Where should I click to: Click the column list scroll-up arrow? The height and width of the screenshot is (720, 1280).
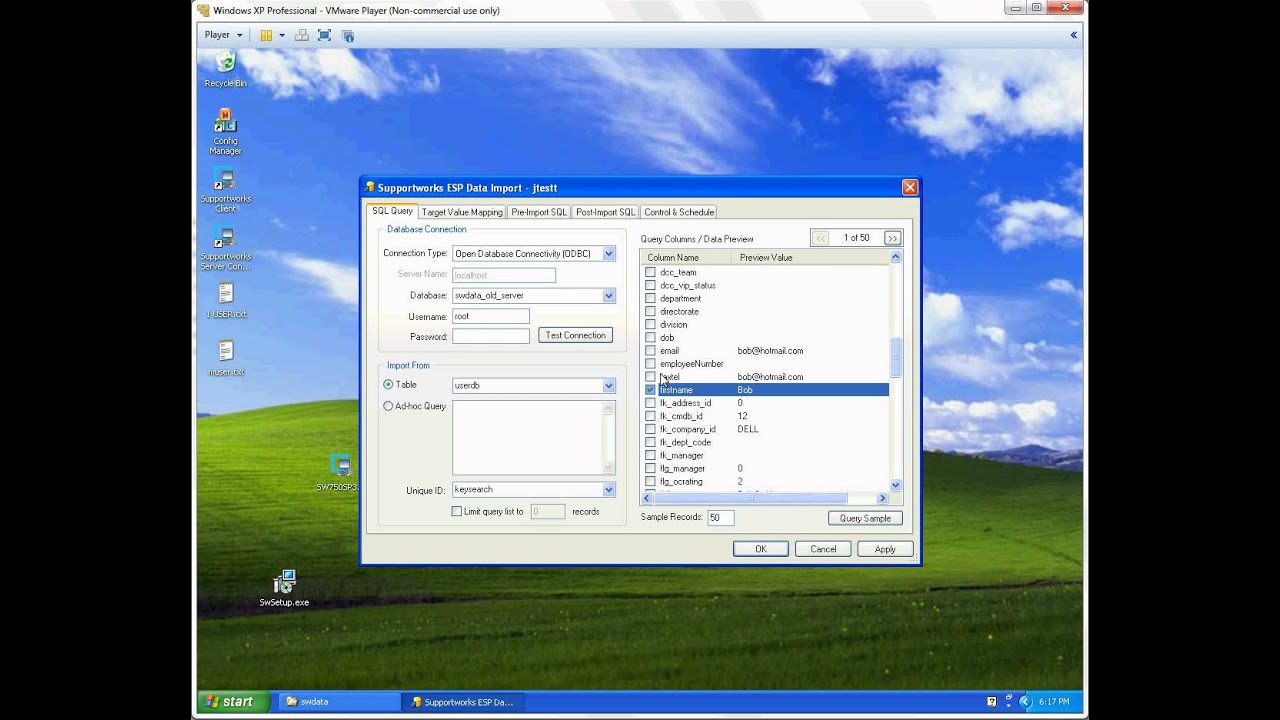(x=895, y=257)
